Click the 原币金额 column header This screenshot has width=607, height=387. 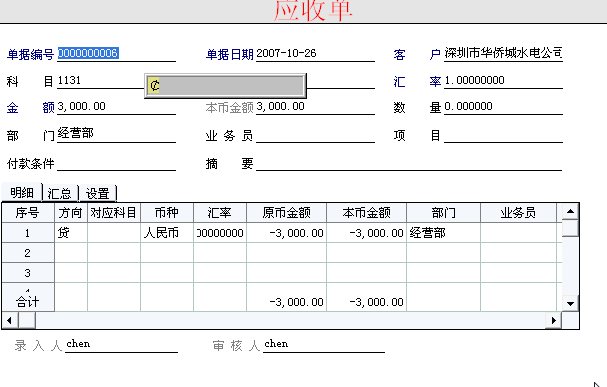[286, 212]
